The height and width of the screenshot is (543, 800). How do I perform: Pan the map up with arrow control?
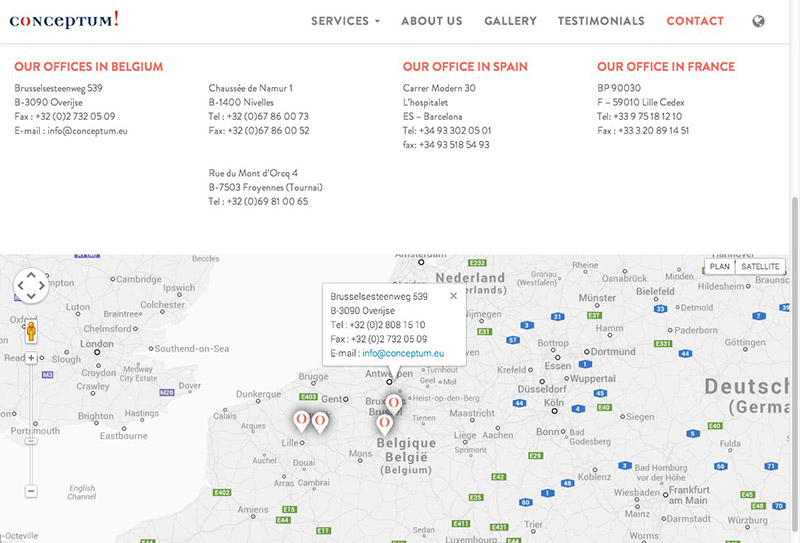[31, 275]
